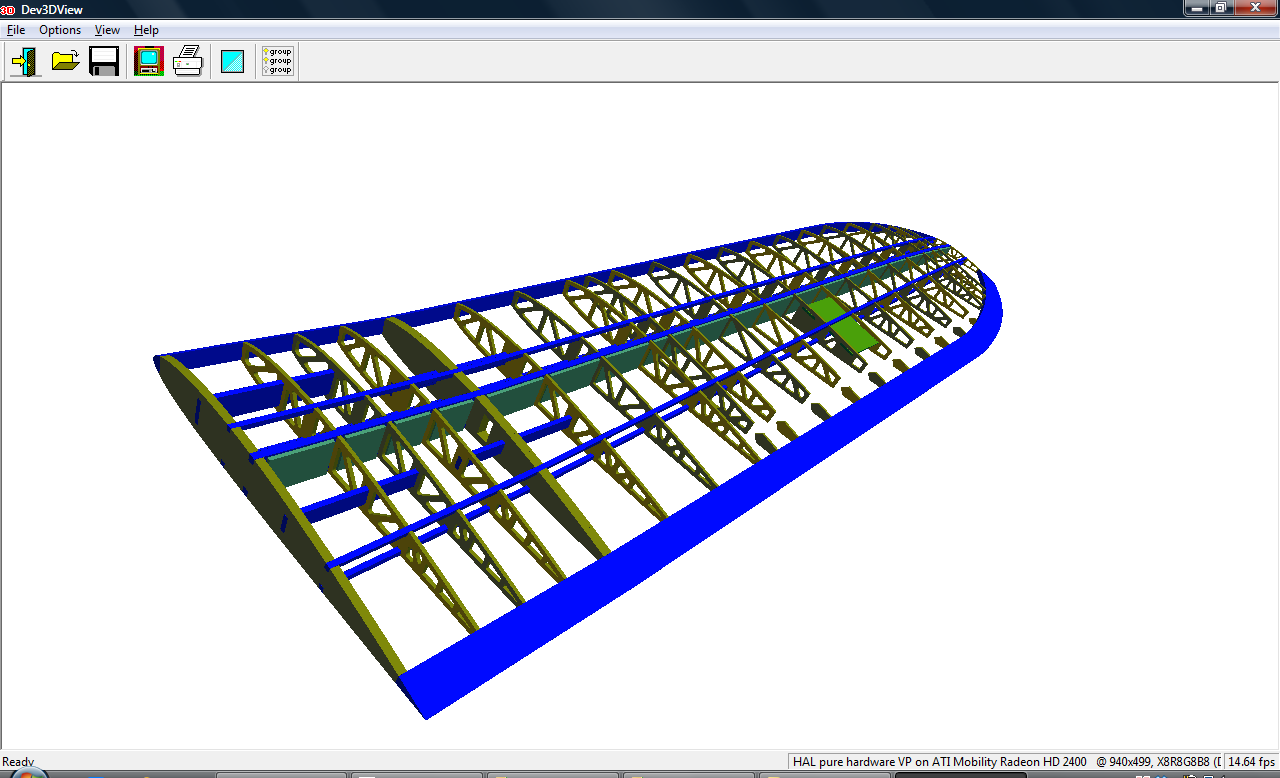
Task: Open the View menu
Action: click(107, 30)
